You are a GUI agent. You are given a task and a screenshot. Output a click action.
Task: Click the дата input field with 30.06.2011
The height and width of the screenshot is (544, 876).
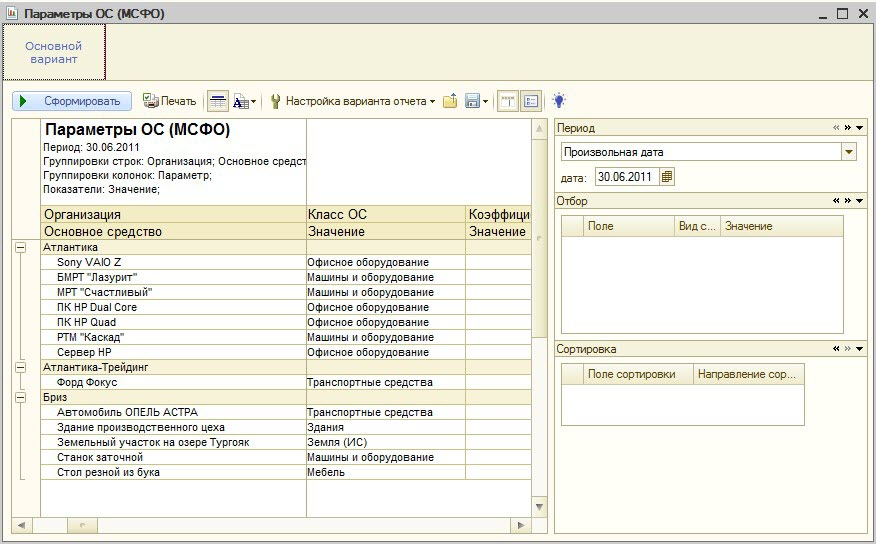[625, 177]
